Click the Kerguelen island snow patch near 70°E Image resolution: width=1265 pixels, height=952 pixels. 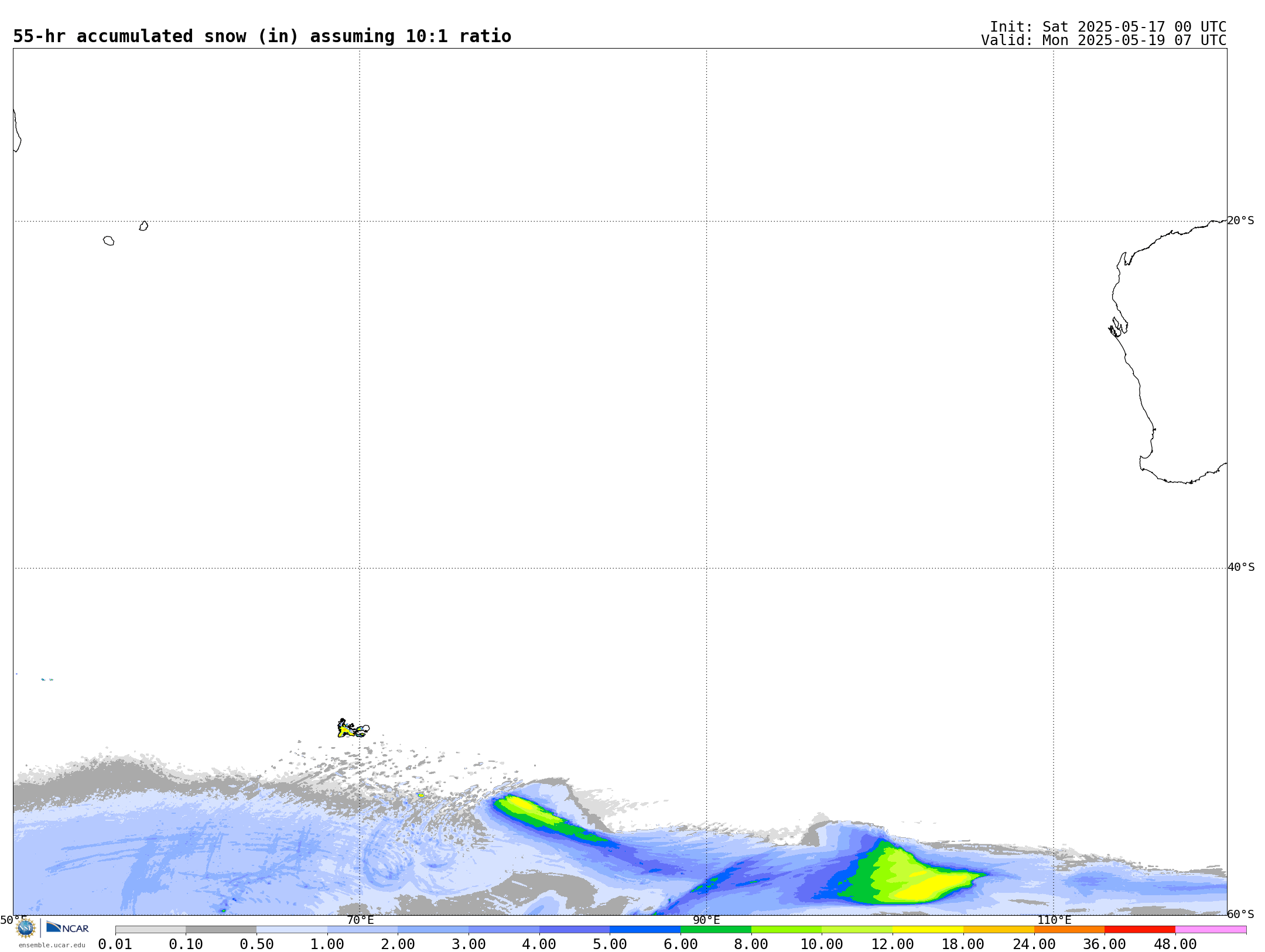tap(353, 729)
